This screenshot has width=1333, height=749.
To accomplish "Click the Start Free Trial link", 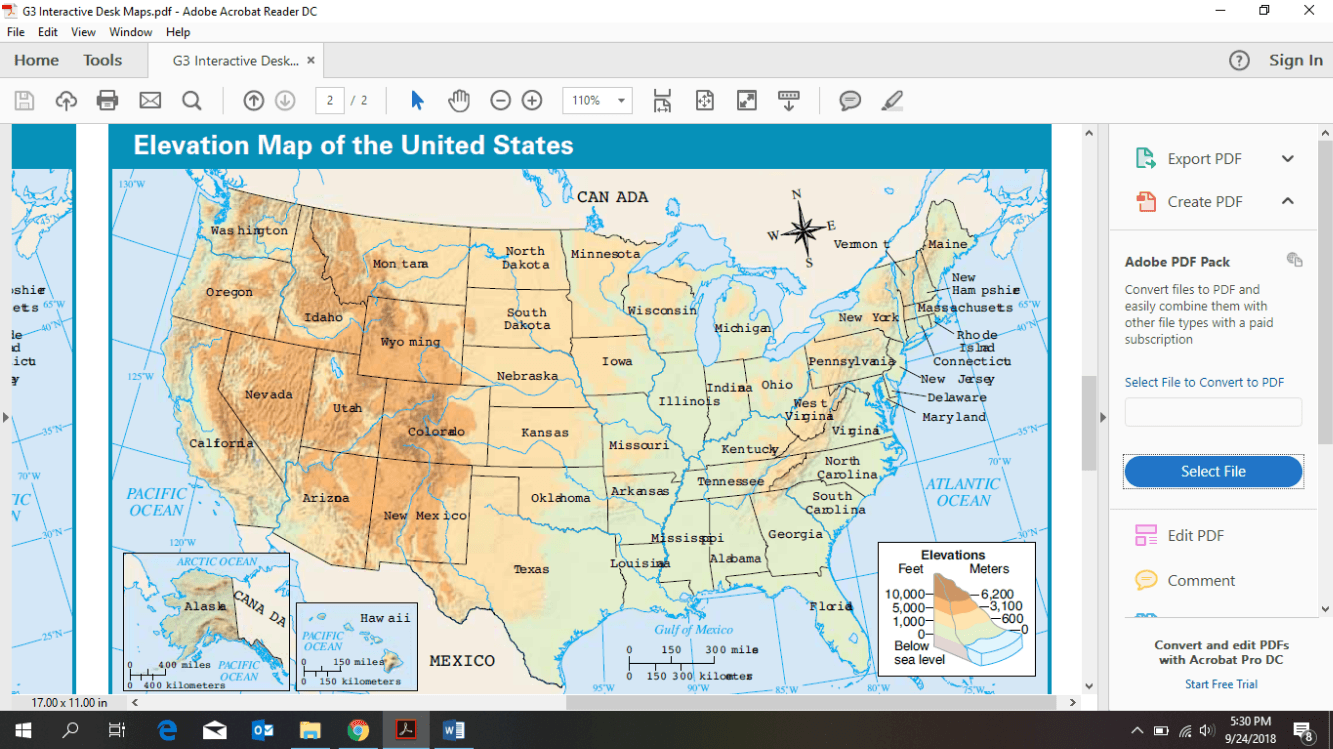I will tap(1221, 684).
